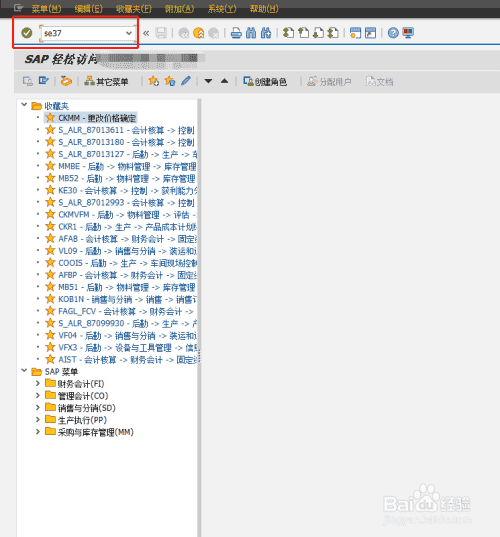This screenshot has height=537, width=500.
Task: Click the icon left of the 菜单(M) menu
Action: point(18,8)
